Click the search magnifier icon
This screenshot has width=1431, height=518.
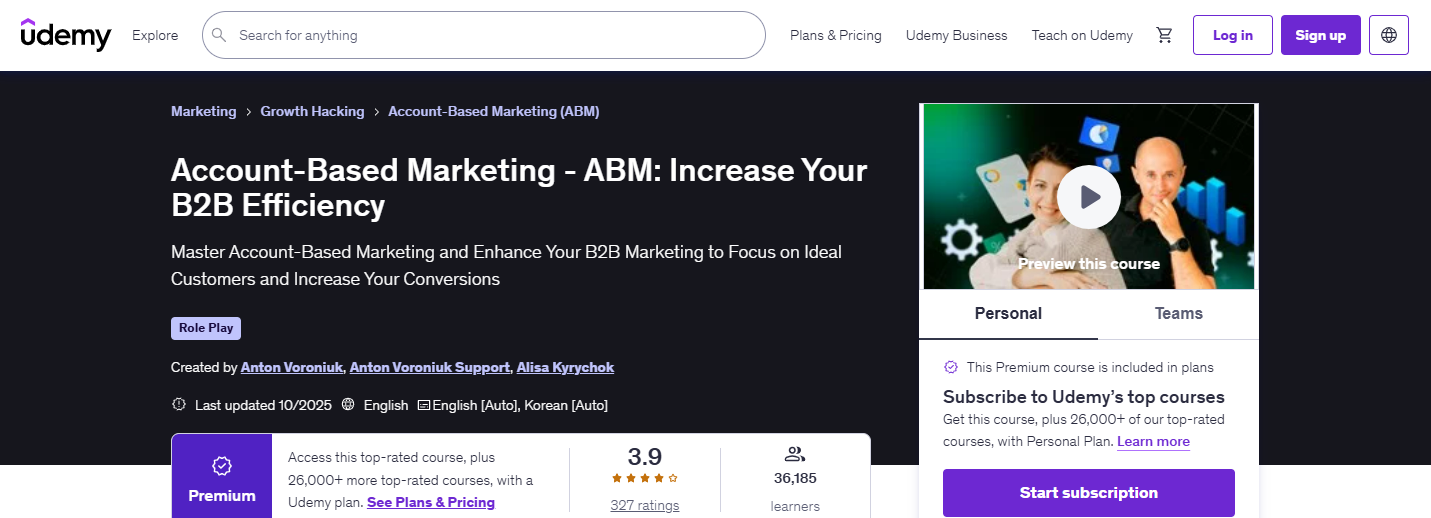coord(219,35)
